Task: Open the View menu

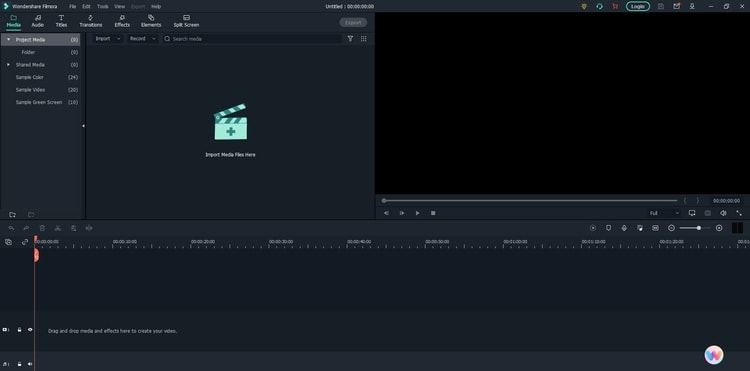Action: coord(120,7)
